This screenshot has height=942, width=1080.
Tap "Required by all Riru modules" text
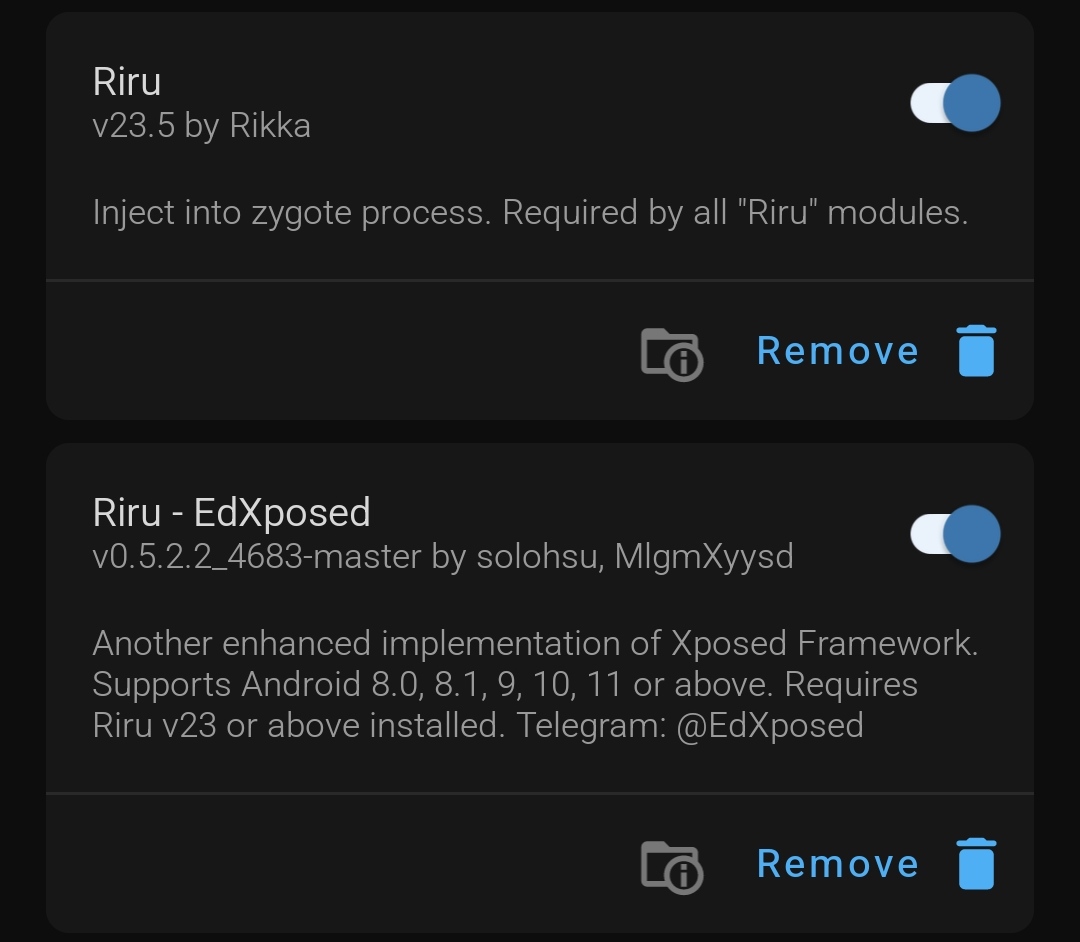(735, 212)
